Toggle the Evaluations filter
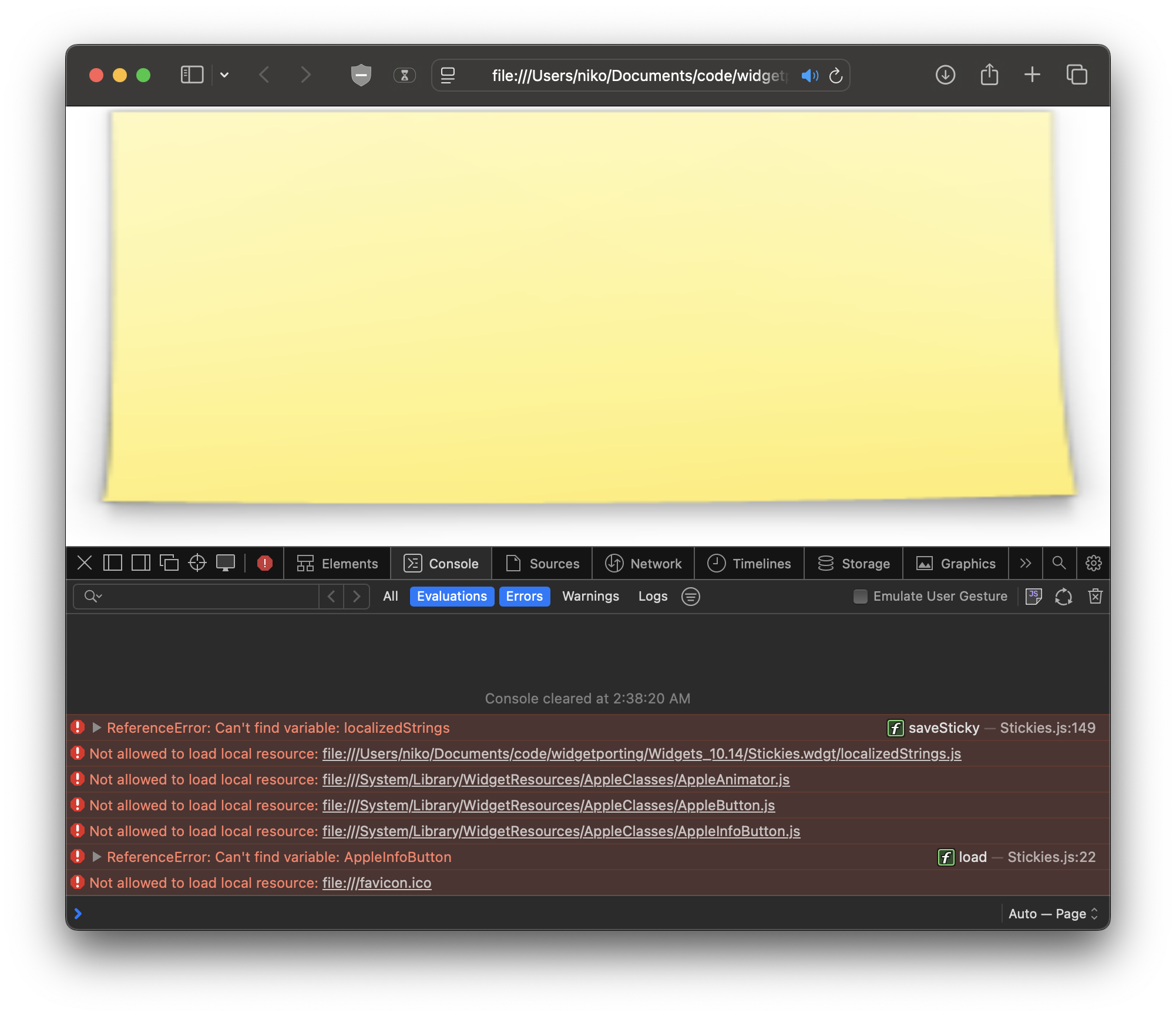Viewport: 1176px width, 1017px height. click(x=452, y=597)
